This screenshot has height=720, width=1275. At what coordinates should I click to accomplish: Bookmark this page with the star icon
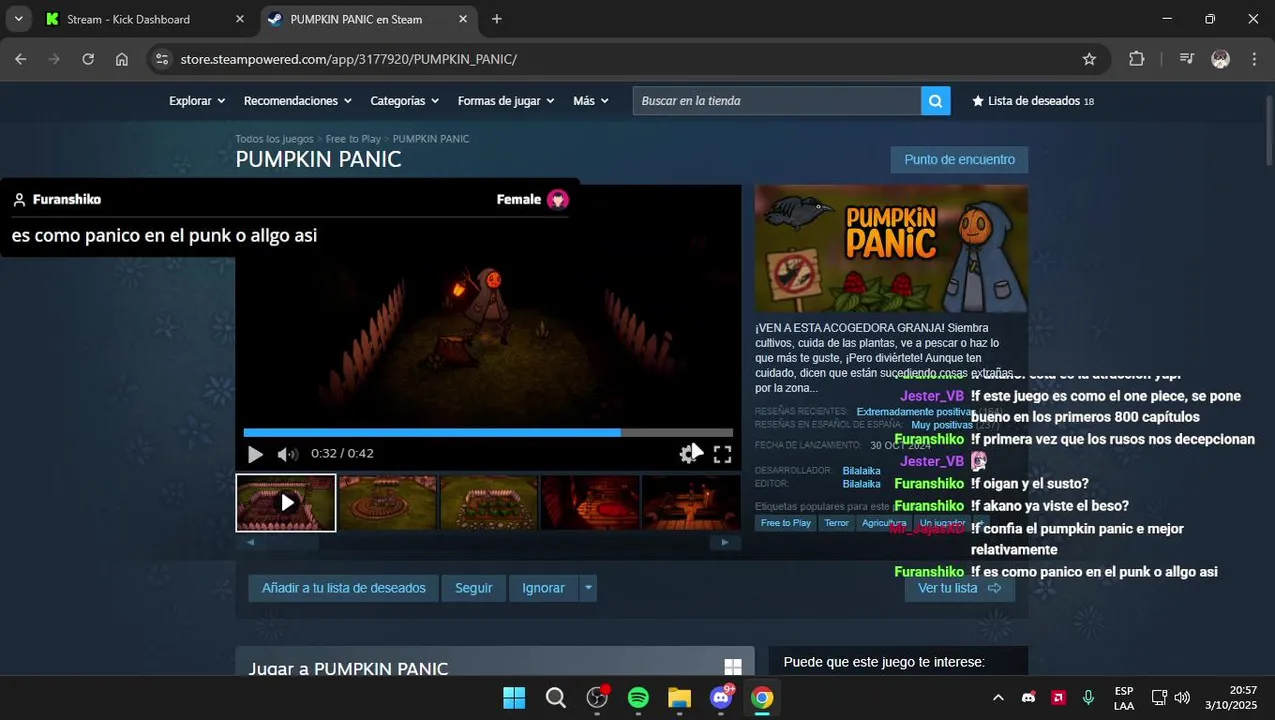tap(1089, 59)
